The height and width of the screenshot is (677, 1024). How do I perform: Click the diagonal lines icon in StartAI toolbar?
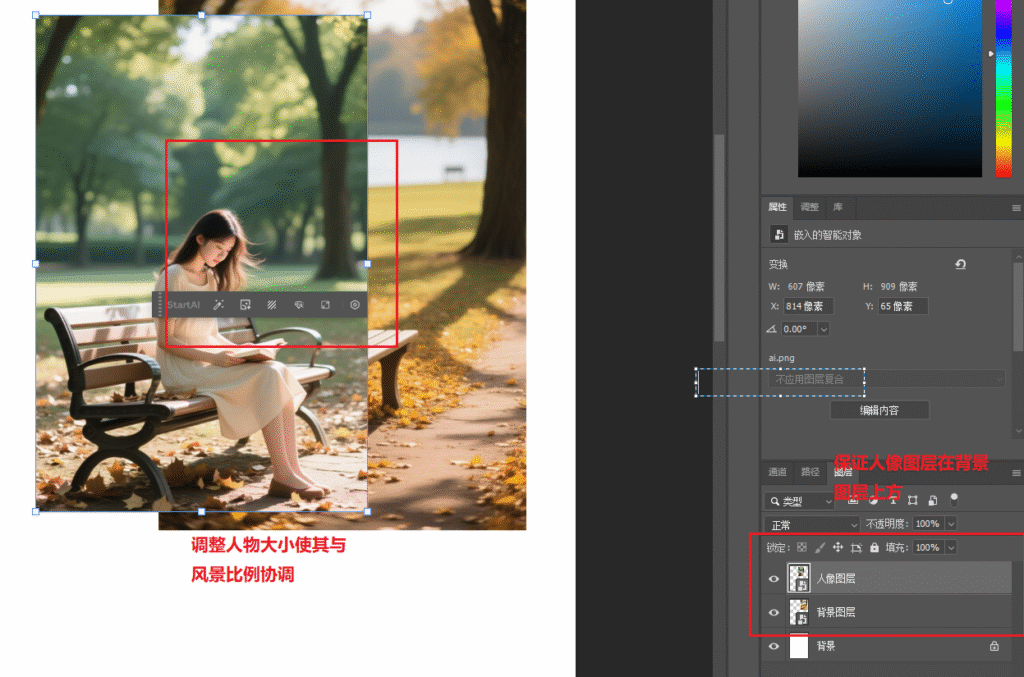(x=272, y=305)
